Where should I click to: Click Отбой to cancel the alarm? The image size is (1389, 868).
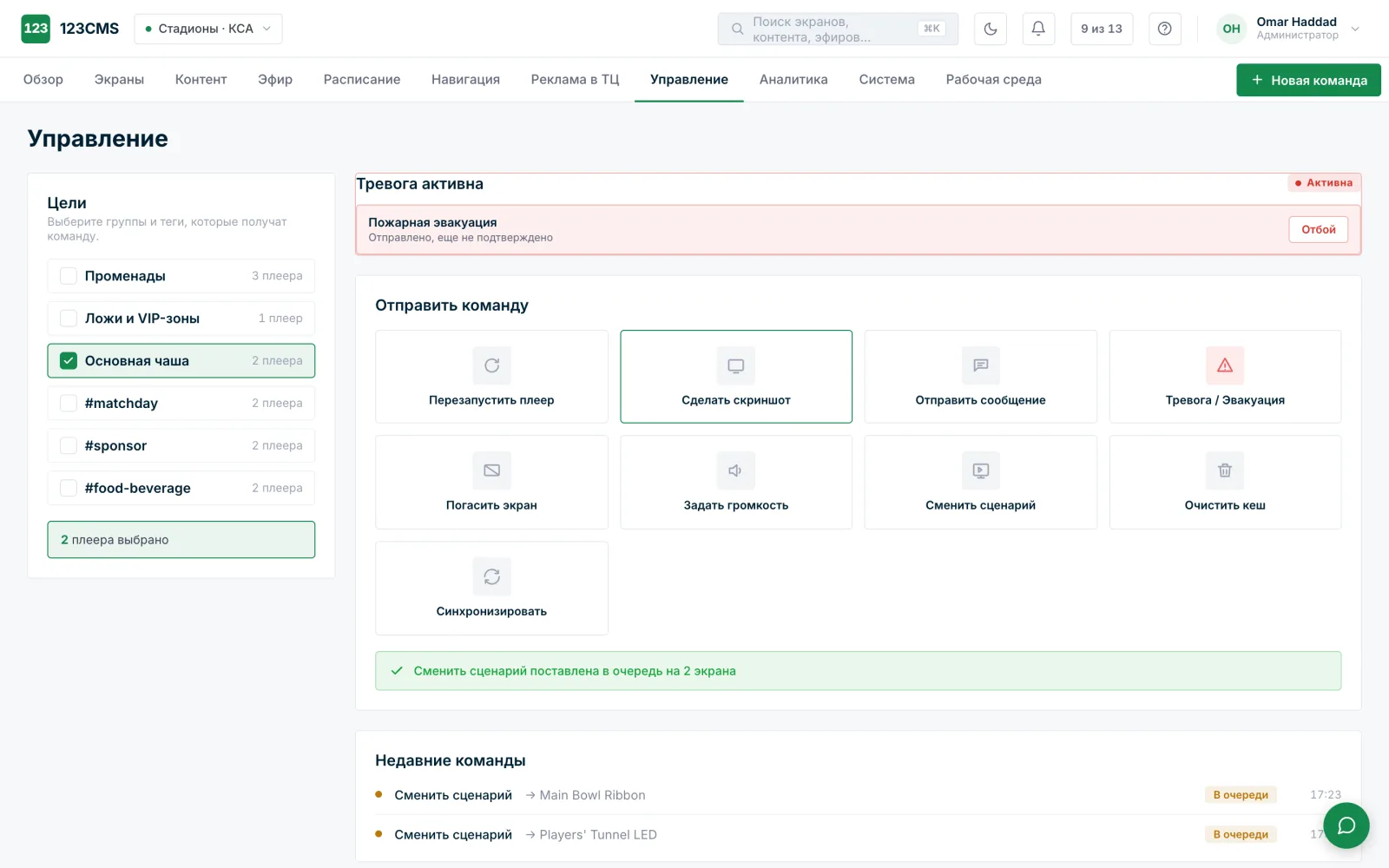click(1319, 230)
